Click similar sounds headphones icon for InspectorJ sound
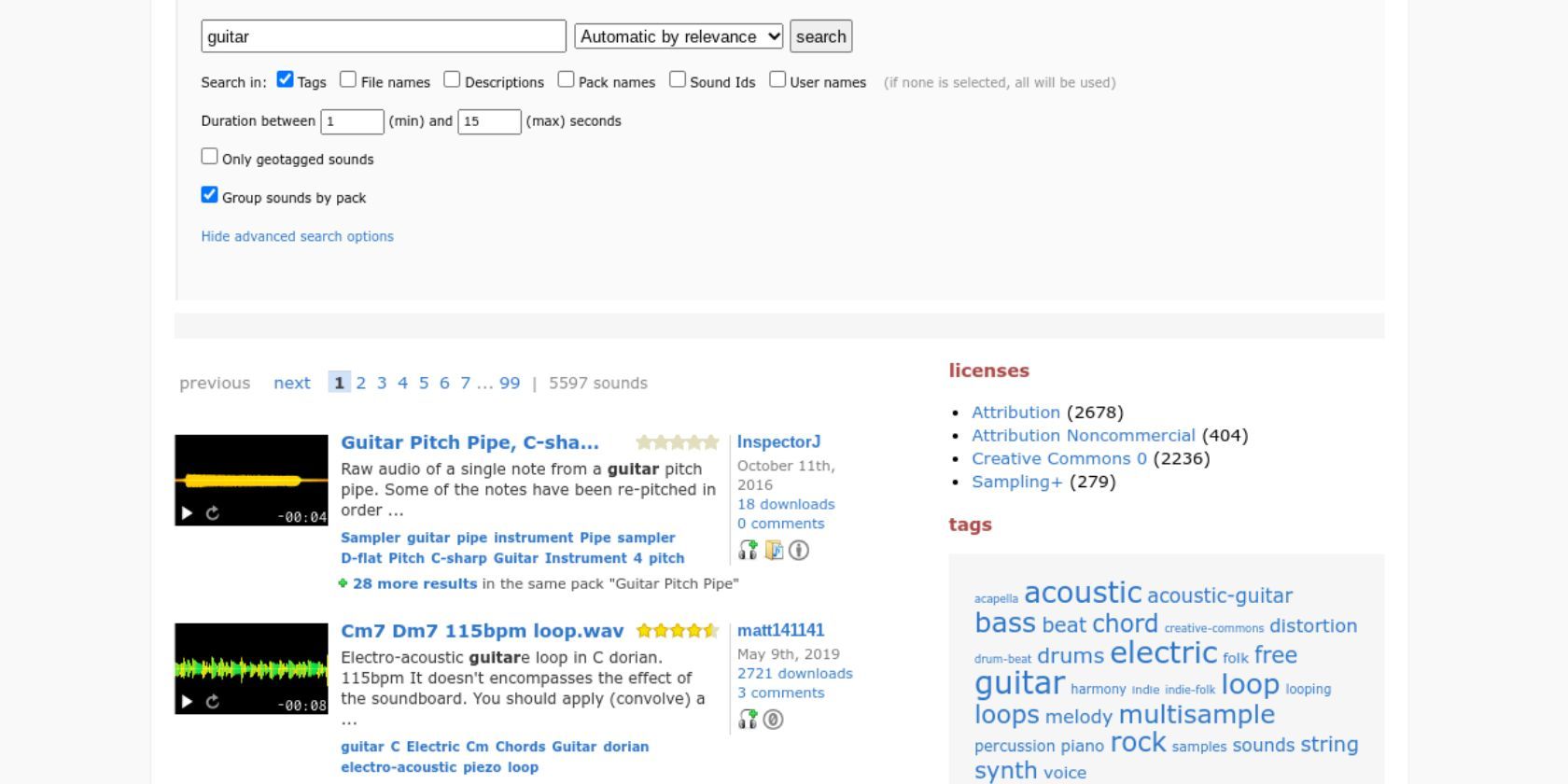 [748, 551]
